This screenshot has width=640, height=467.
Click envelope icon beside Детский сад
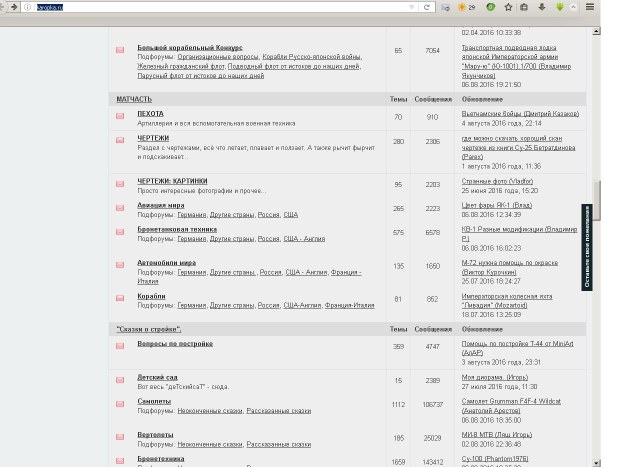(x=120, y=380)
